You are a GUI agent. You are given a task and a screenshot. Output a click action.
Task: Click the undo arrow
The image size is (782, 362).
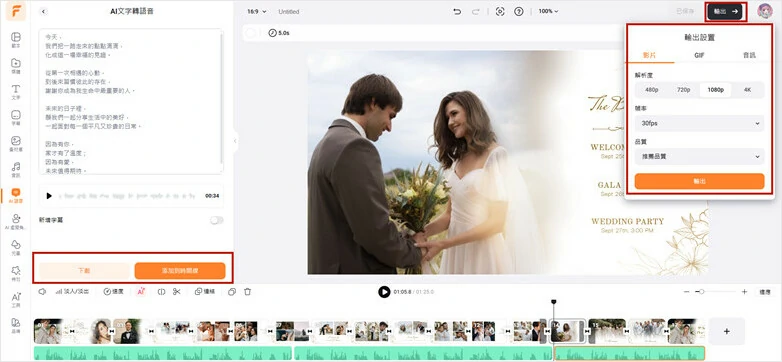tap(457, 11)
